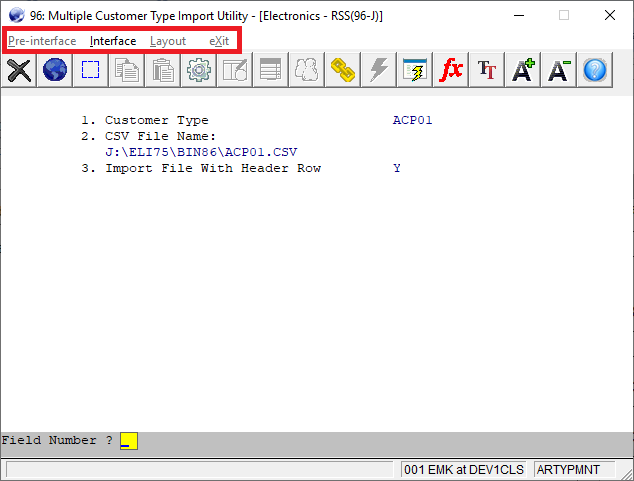Click the gray lightning bolt icon

pos(378,70)
